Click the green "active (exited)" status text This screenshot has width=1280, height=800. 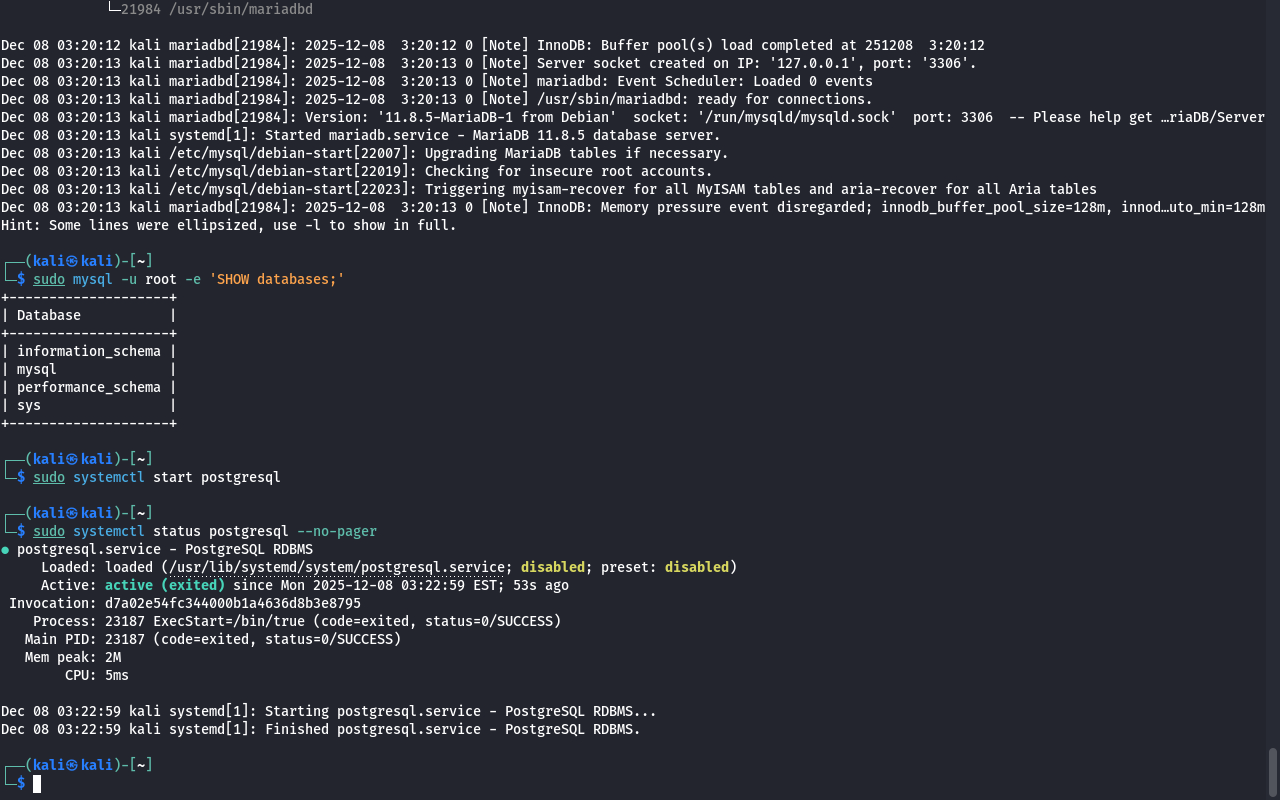pos(165,585)
